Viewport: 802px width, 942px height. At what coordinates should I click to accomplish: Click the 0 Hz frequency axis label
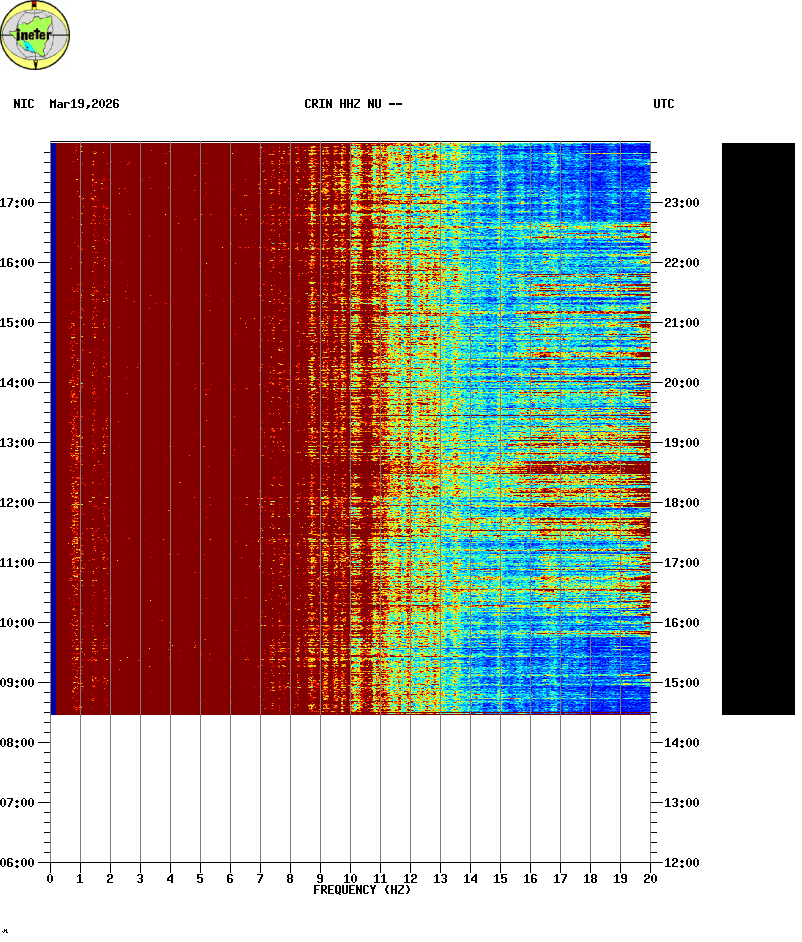[x=50, y=879]
